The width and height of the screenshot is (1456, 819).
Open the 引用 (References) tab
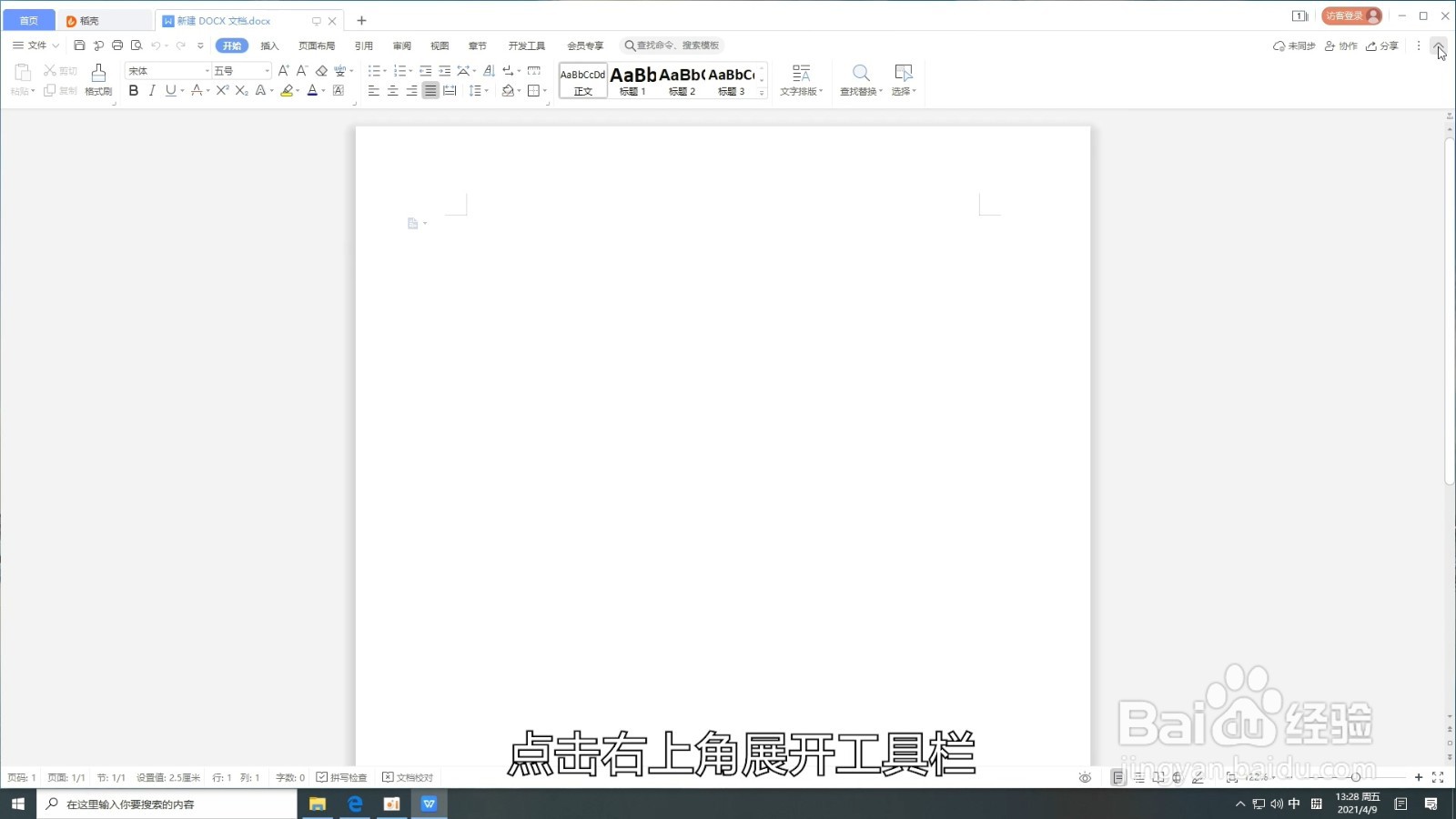point(364,45)
